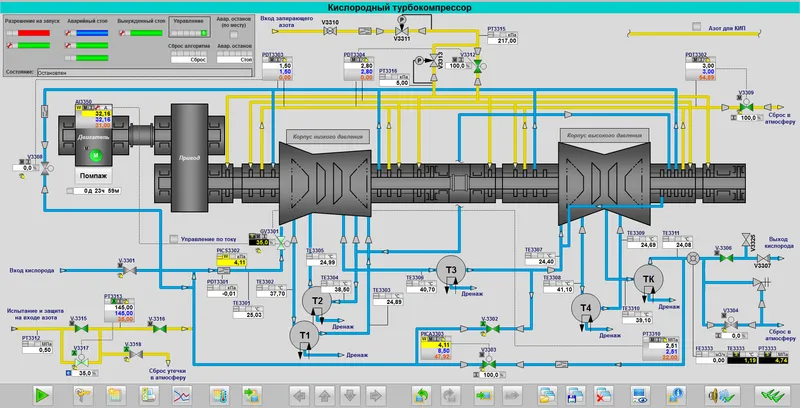Select valve V3310 on sealing nitrogen inlet
Screen dimensions: 800x408
(x=330, y=31)
